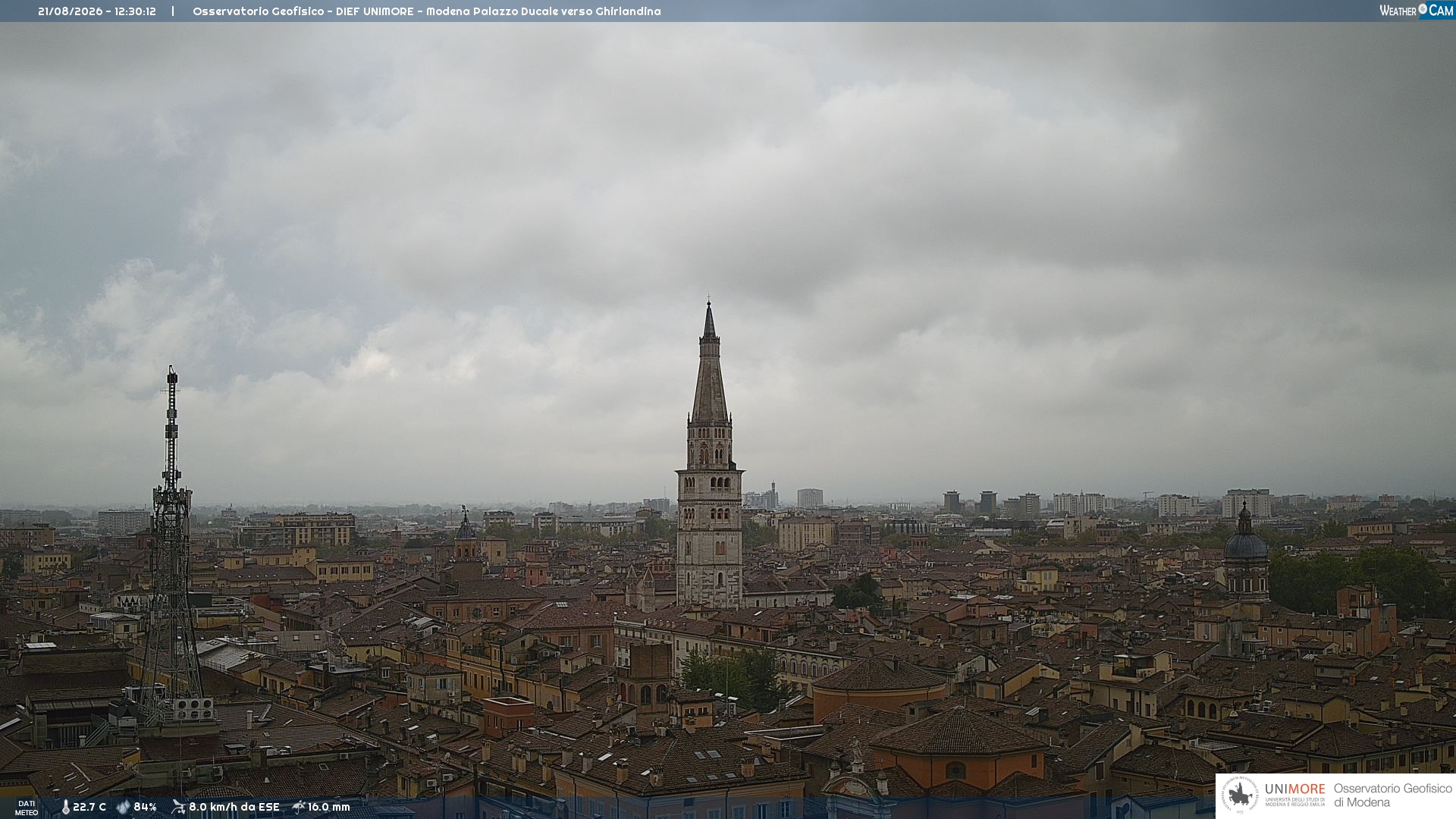Click the water drops humidity icon
Screen dimensions: 1456x819
click(x=124, y=807)
